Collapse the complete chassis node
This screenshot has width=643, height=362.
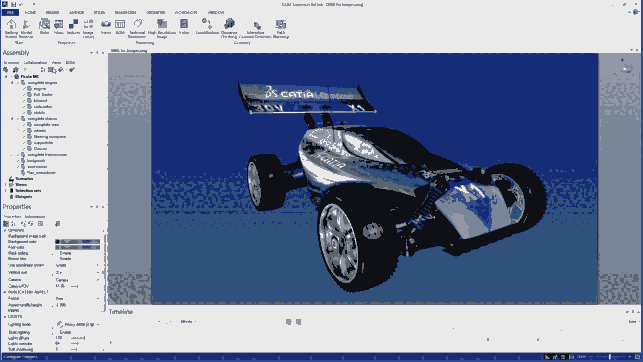[x=12, y=118]
